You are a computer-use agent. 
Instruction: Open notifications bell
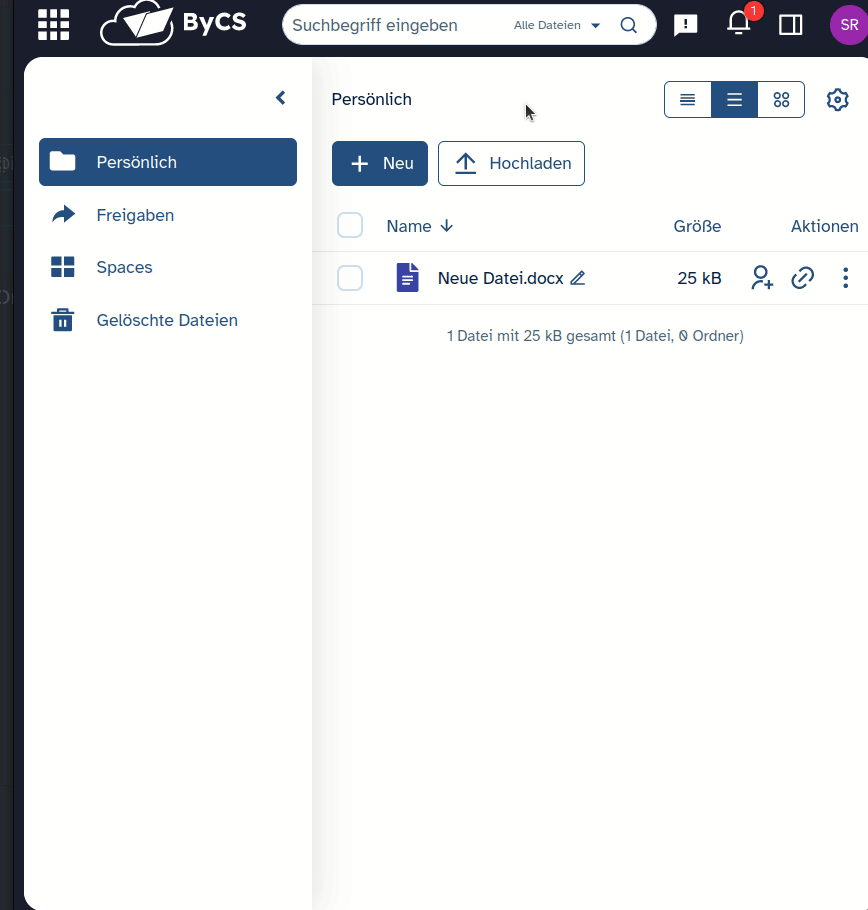[739, 24]
